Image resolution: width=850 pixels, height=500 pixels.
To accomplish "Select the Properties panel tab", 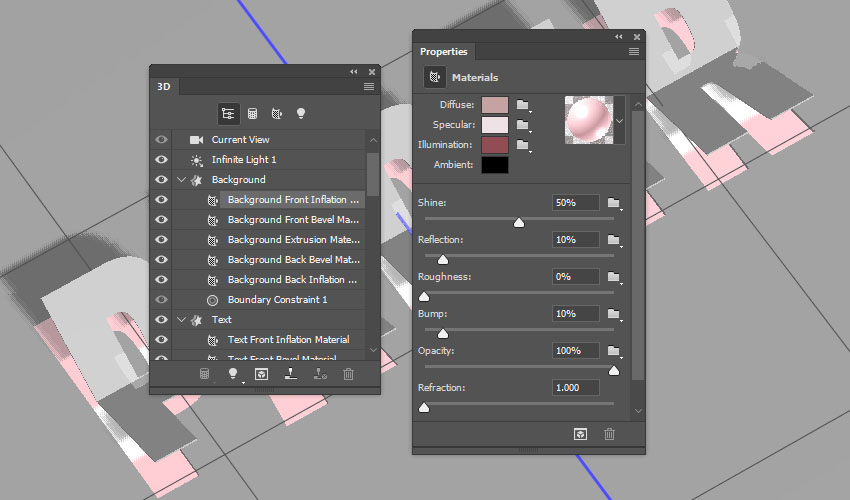I will click(443, 52).
